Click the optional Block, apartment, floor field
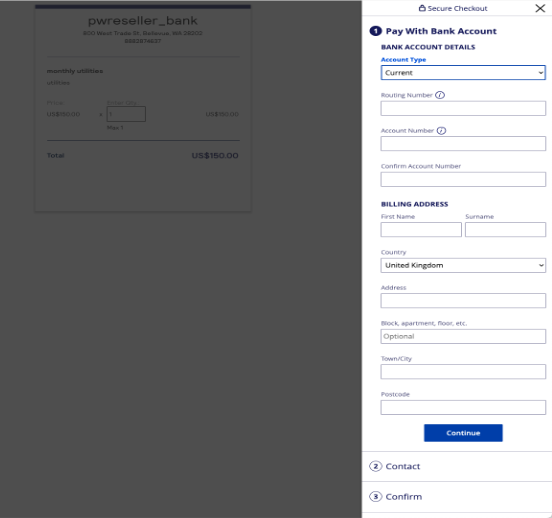This screenshot has height=518, width=552. click(x=463, y=336)
